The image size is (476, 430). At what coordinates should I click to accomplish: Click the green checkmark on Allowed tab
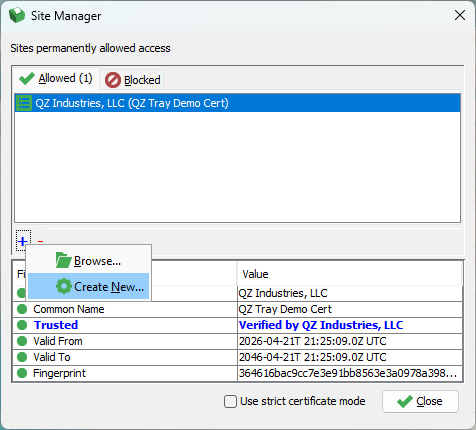(x=27, y=79)
